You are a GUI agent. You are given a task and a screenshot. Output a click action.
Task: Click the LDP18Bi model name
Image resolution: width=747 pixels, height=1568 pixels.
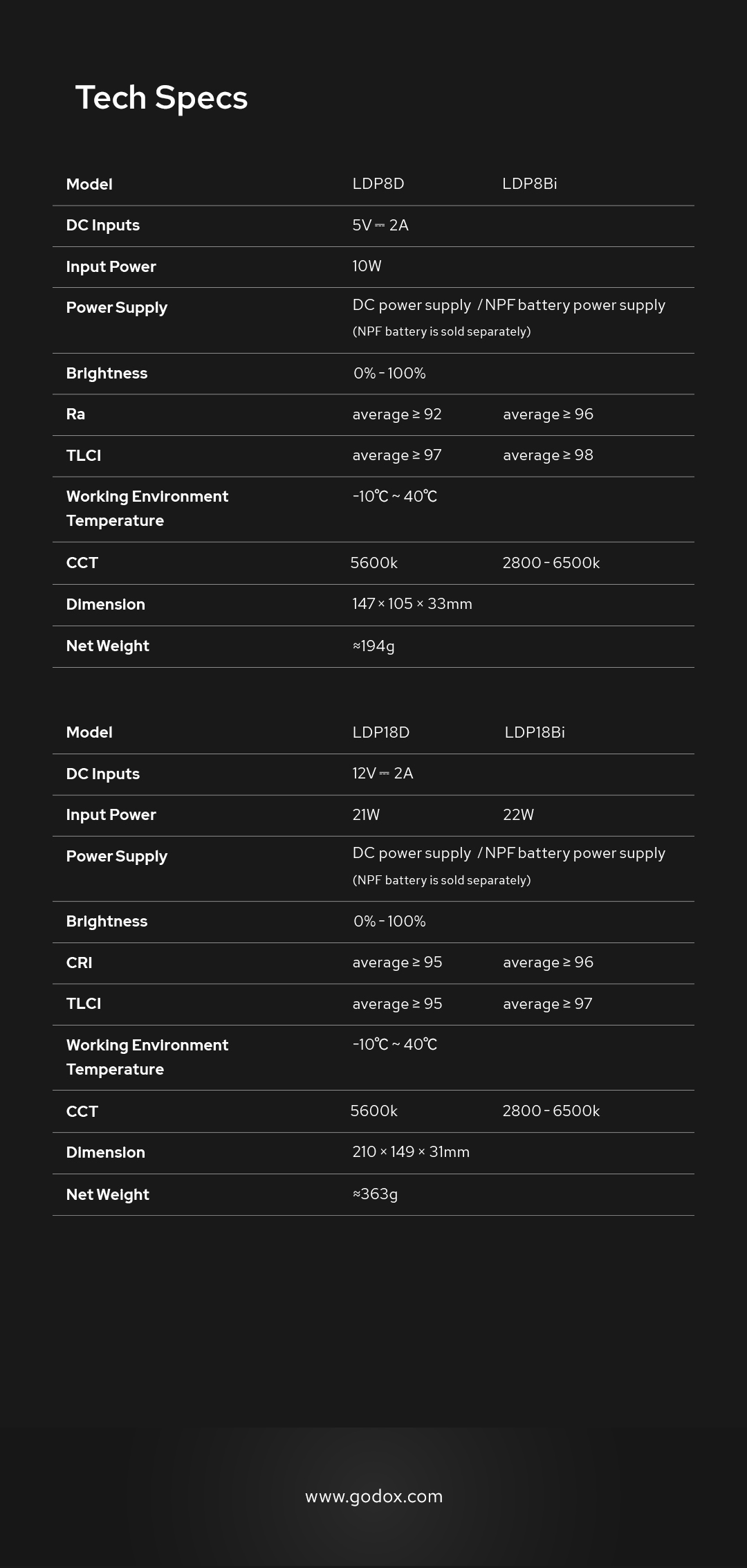point(534,732)
